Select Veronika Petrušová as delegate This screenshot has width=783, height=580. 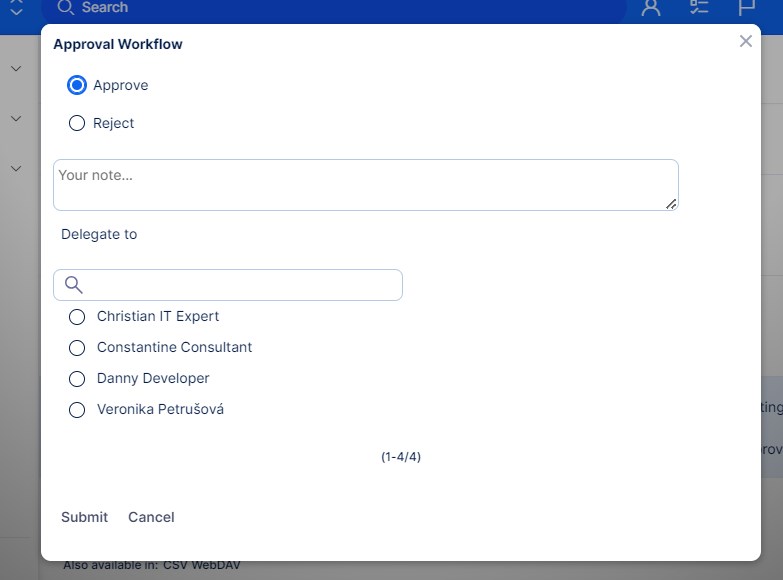pos(77,410)
